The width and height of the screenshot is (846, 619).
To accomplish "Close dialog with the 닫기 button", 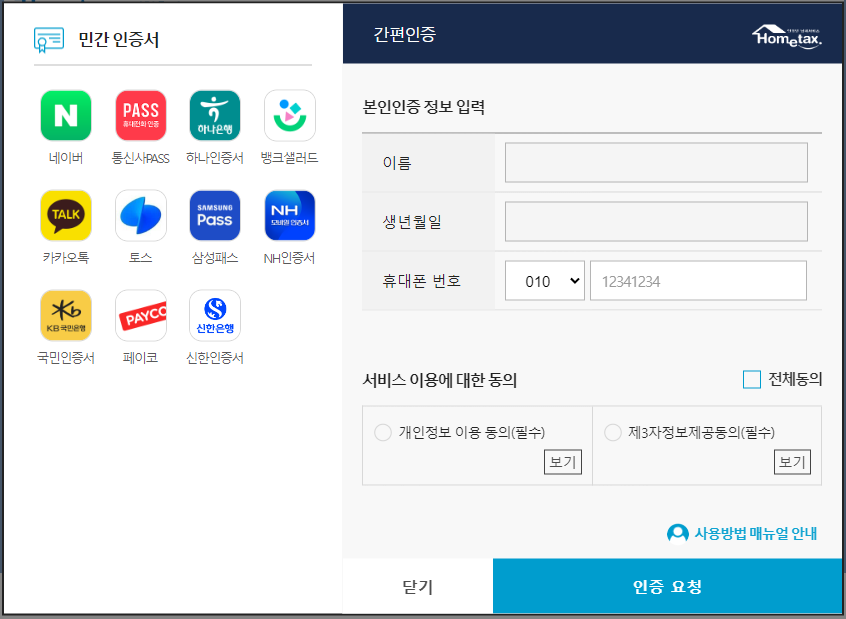I will tap(416, 586).
